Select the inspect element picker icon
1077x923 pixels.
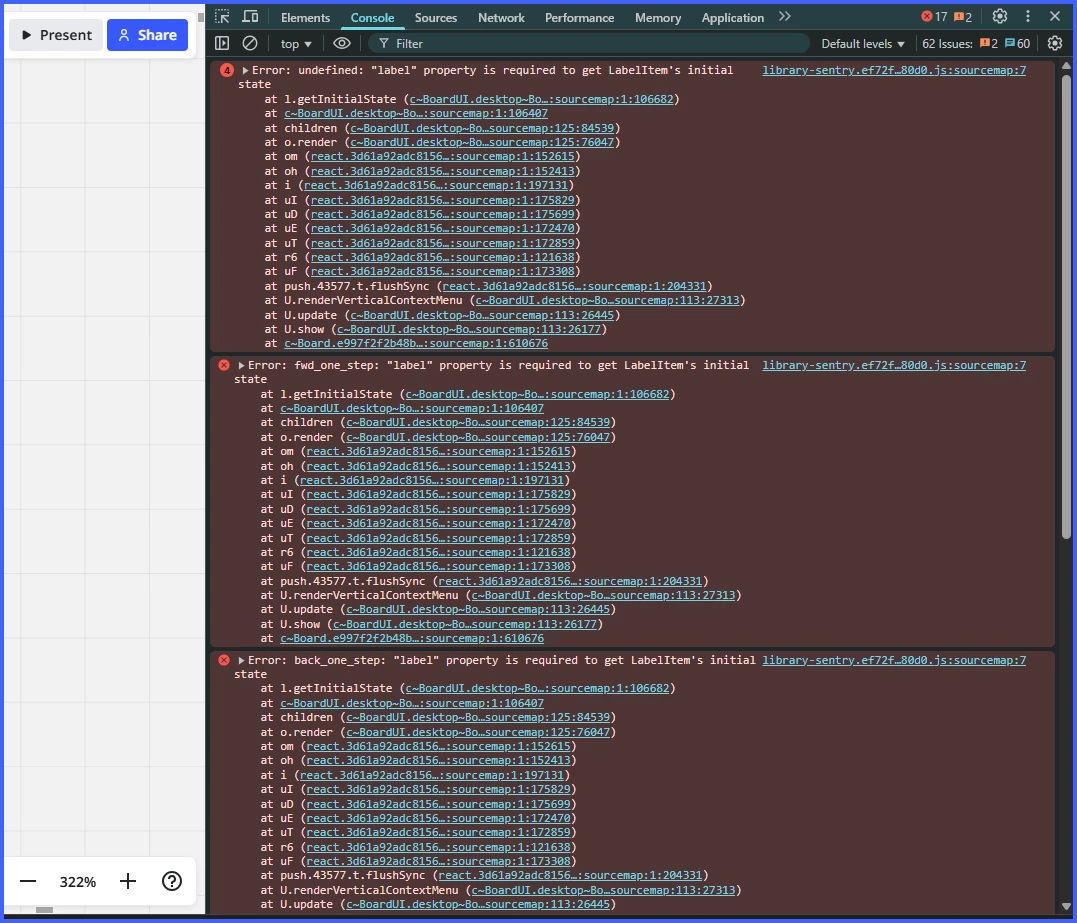222,17
